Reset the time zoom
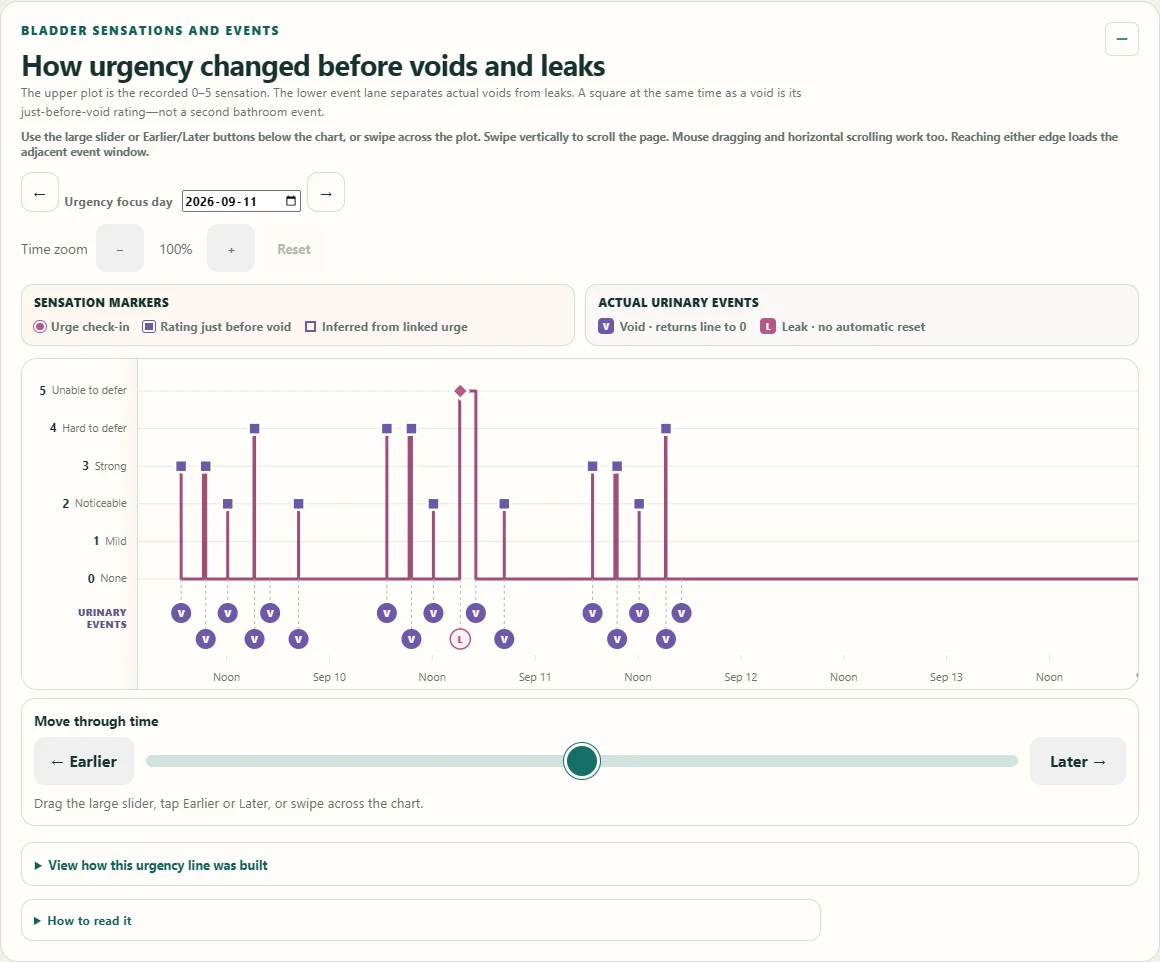The height and width of the screenshot is (962, 1160). tap(294, 249)
